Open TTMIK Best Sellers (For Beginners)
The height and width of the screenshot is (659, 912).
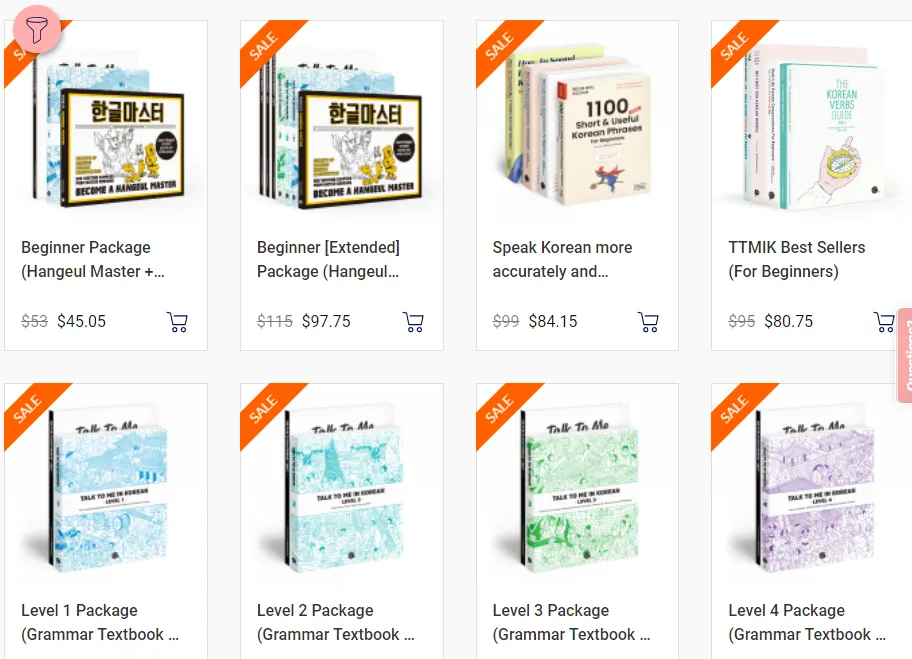click(x=797, y=259)
